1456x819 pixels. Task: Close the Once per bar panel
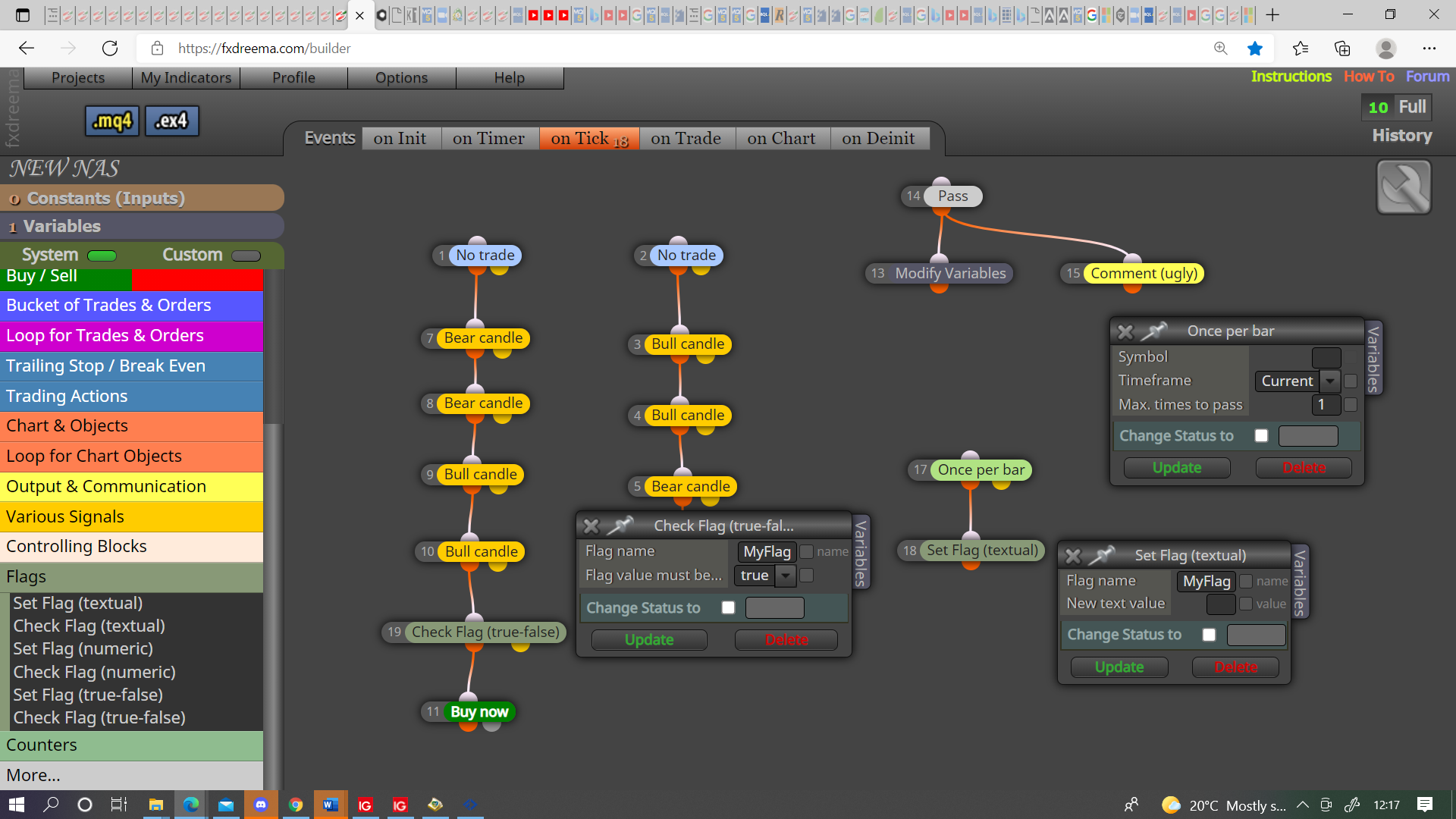click(1125, 331)
